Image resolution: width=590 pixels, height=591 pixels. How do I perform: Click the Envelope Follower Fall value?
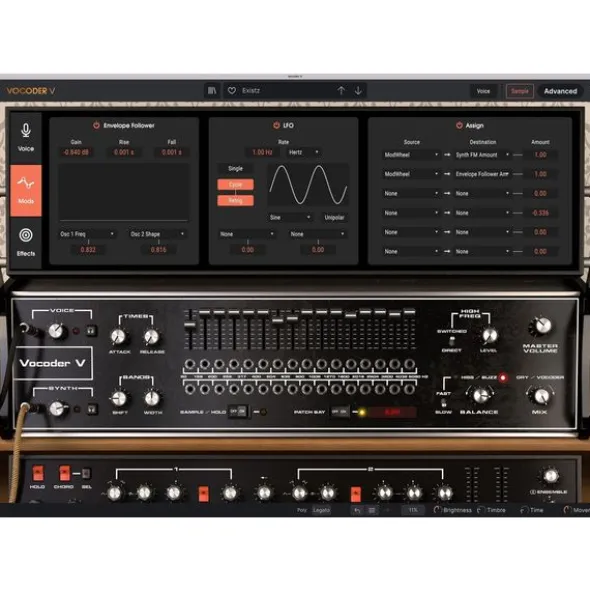[172, 152]
